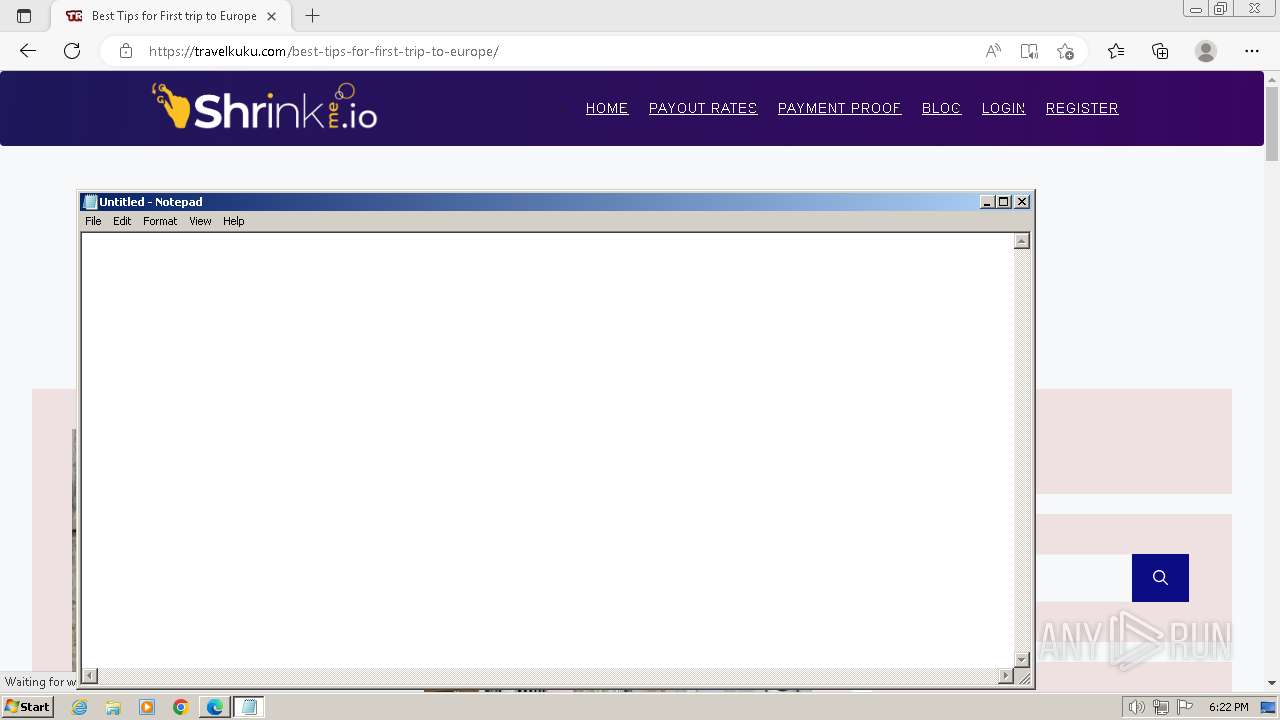The width and height of the screenshot is (1280, 720).
Task: Open the Notepad Format menu
Action: click(x=160, y=221)
